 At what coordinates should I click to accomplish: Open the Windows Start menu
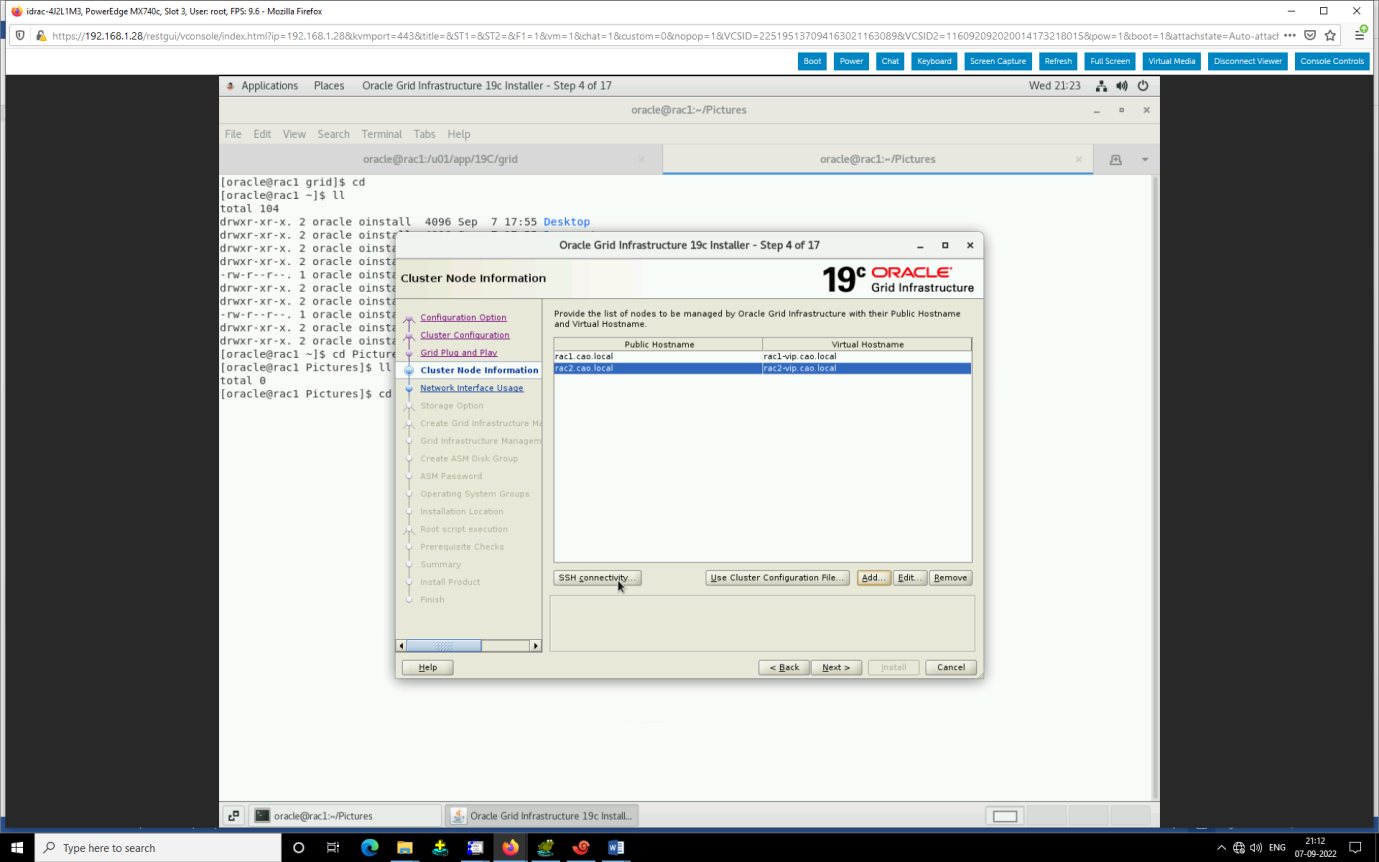pyautogui.click(x=17, y=848)
